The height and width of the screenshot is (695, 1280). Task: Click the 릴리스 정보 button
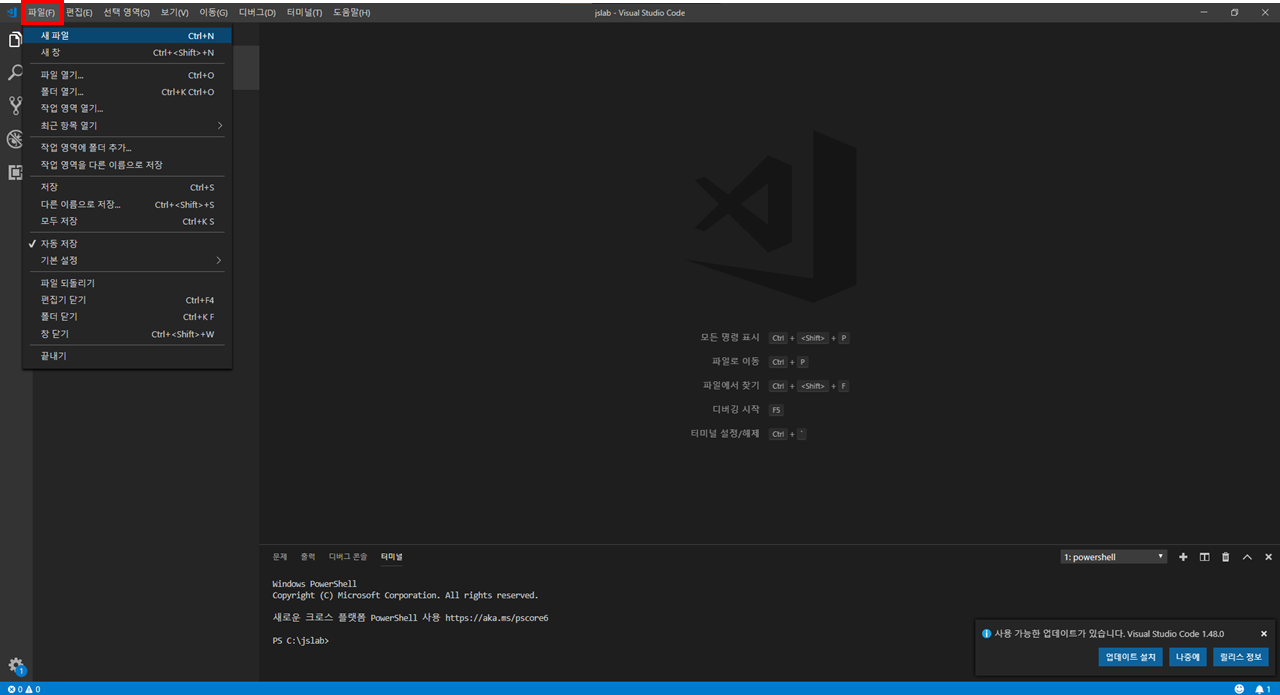(x=1241, y=657)
